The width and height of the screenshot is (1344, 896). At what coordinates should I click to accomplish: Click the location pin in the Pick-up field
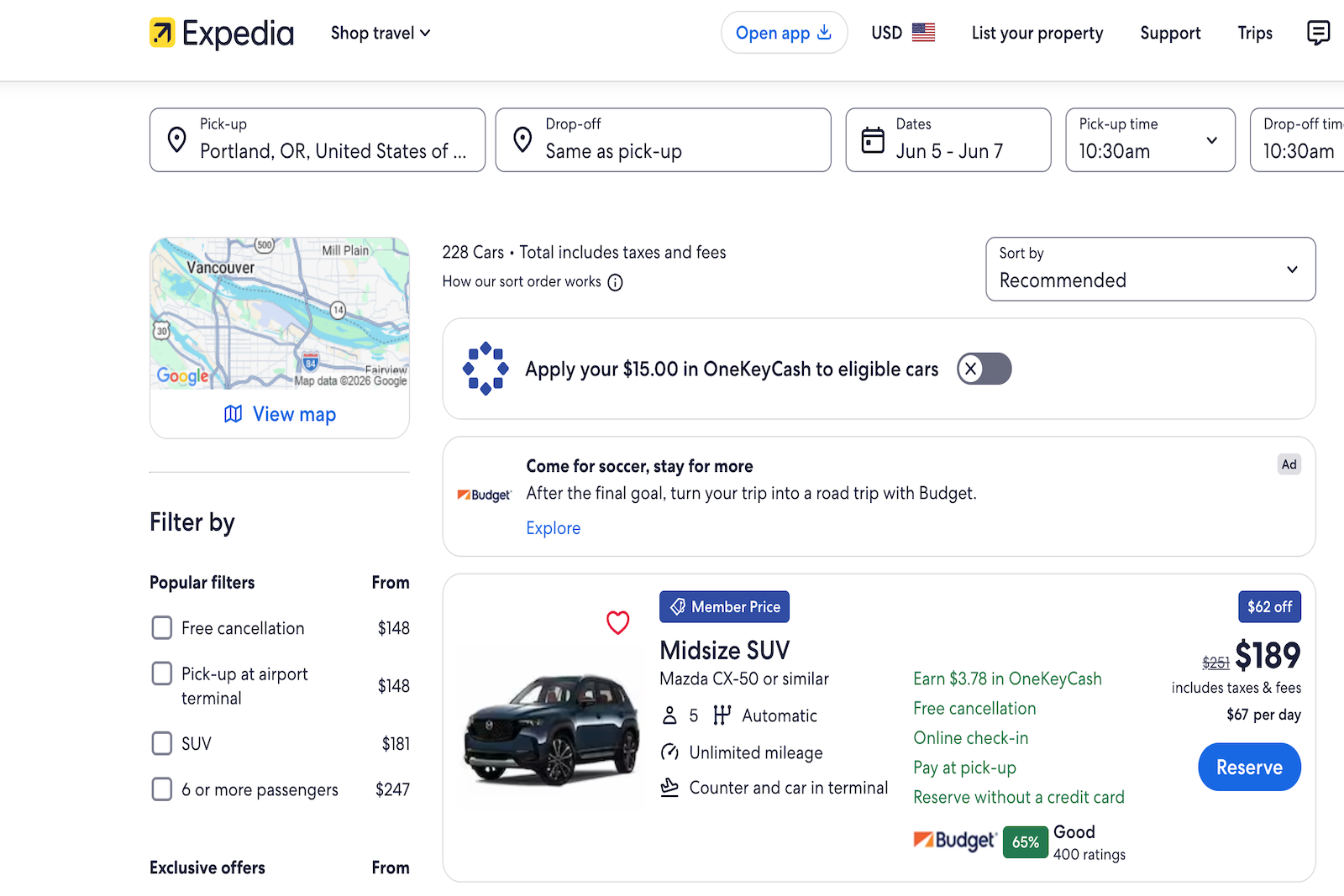pyautogui.click(x=177, y=139)
